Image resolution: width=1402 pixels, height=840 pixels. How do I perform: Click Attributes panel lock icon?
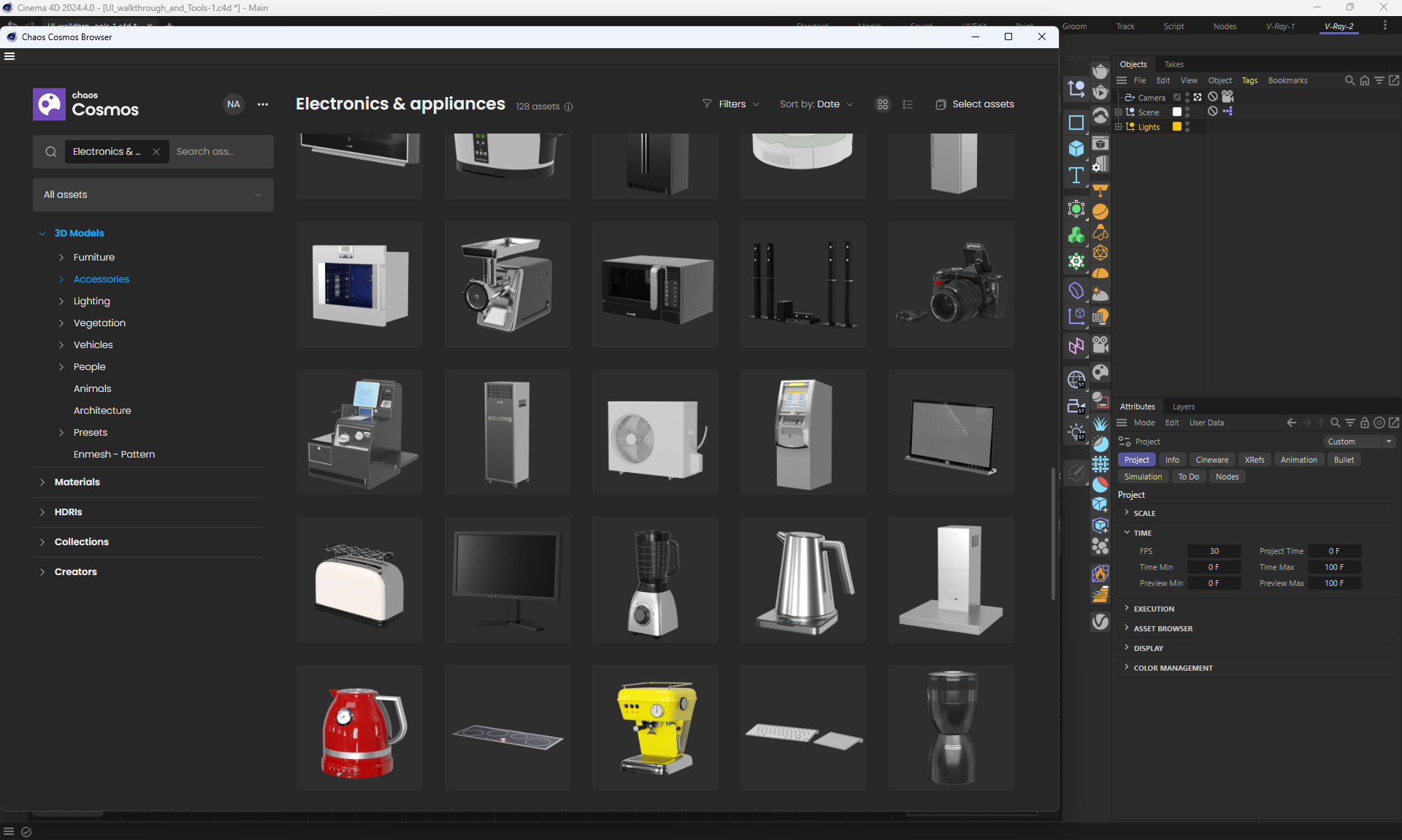[1364, 423]
